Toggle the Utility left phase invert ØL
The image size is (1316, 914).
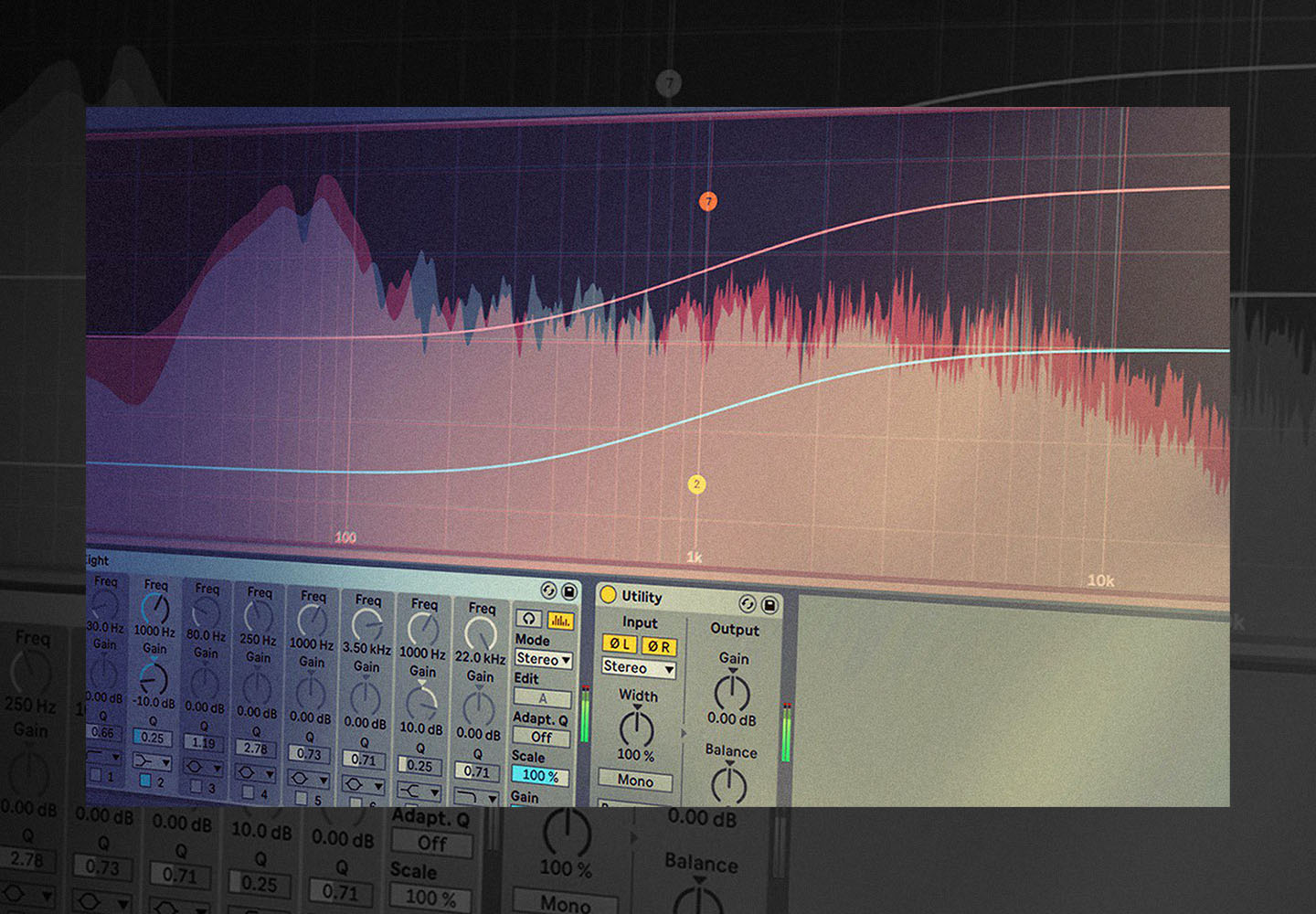tap(619, 644)
